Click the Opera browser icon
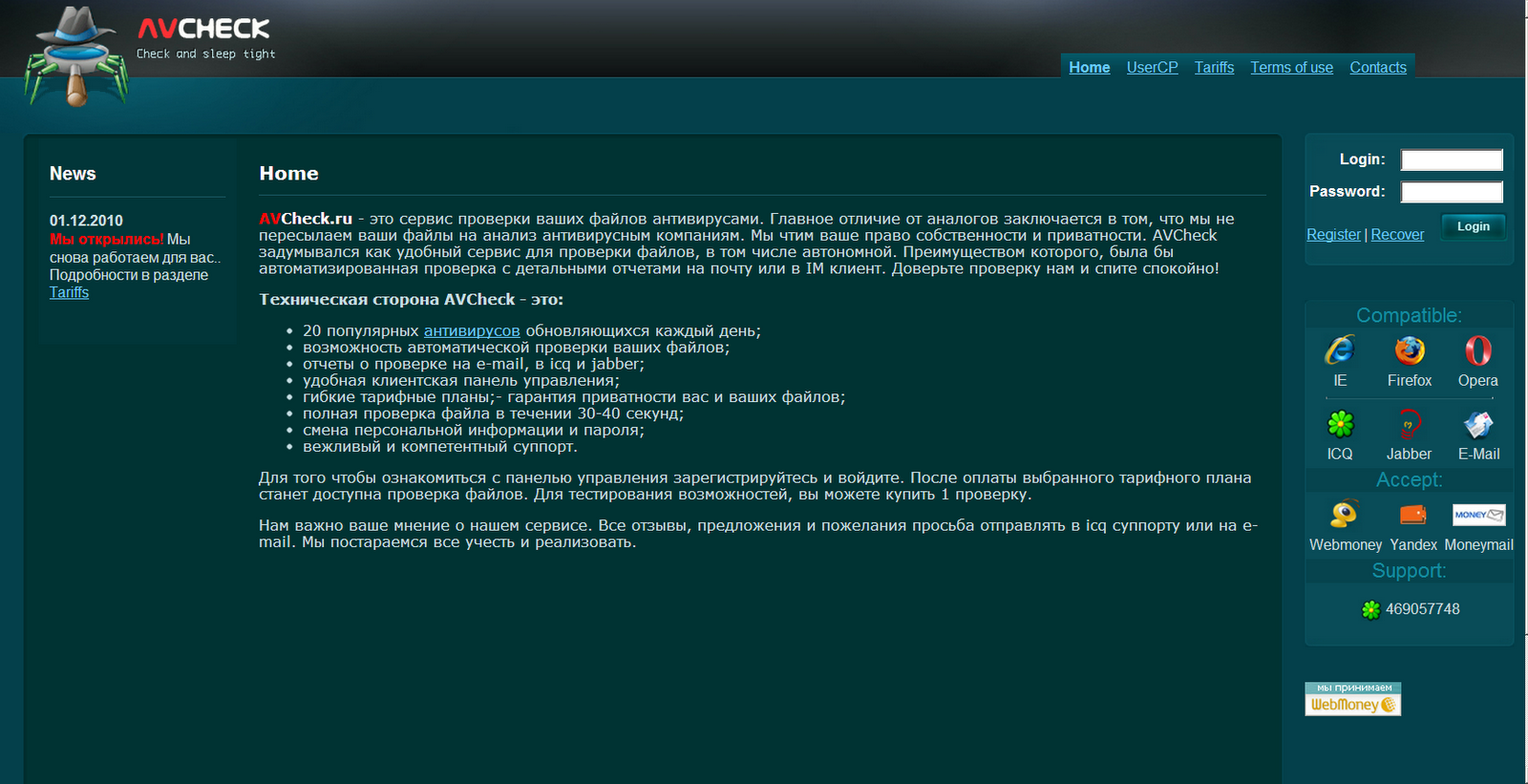Screen dimensions: 1528x784 click(1478, 350)
